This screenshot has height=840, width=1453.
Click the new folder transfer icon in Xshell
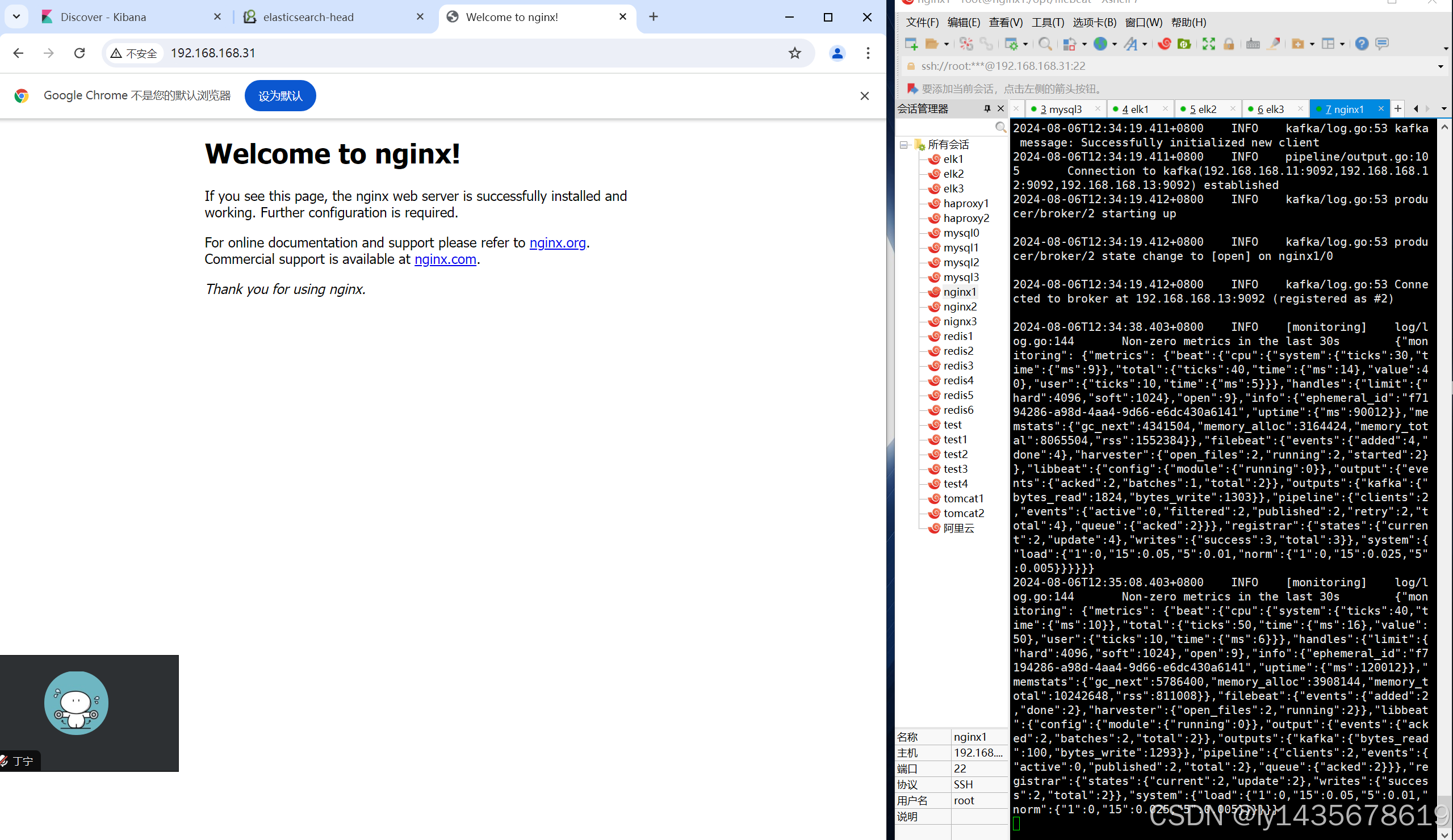click(x=1298, y=44)
